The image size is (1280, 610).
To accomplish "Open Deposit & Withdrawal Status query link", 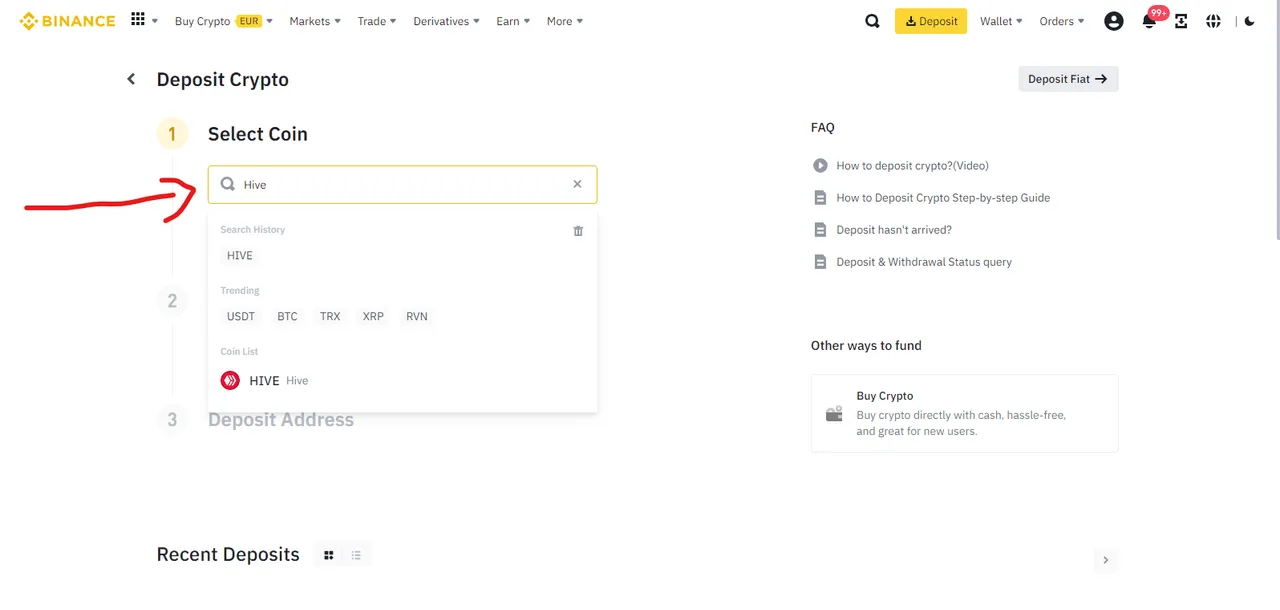I will [x=924, y=262].
